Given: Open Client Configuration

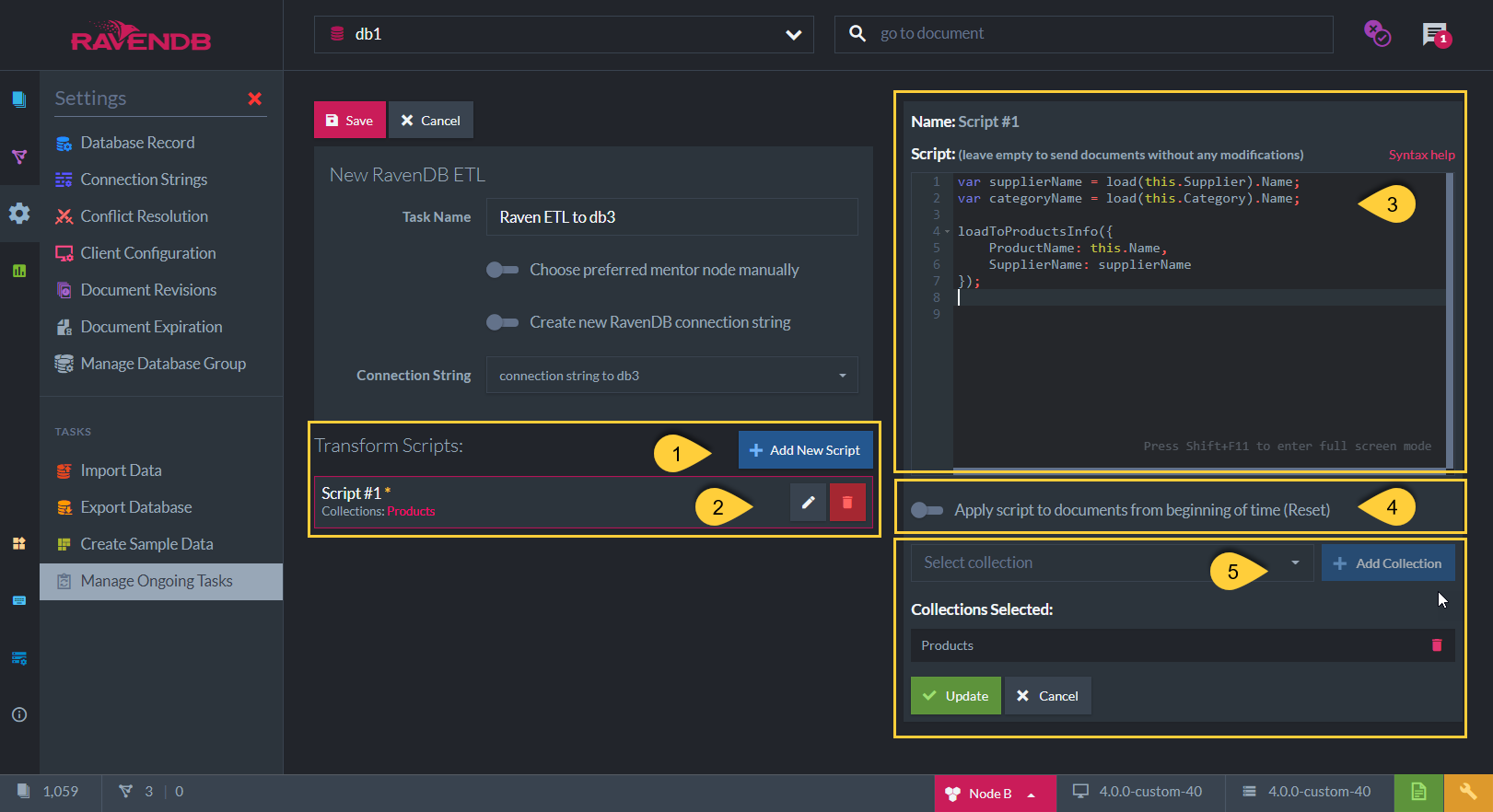Looking at the screenshot, I should pyautogui.click(x=147, y=253).
